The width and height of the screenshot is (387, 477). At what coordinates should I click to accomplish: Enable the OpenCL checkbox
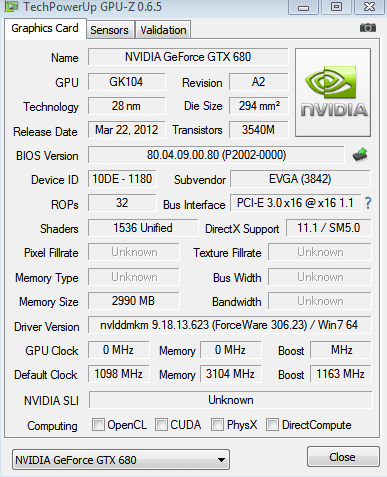(x=98, y=425)
